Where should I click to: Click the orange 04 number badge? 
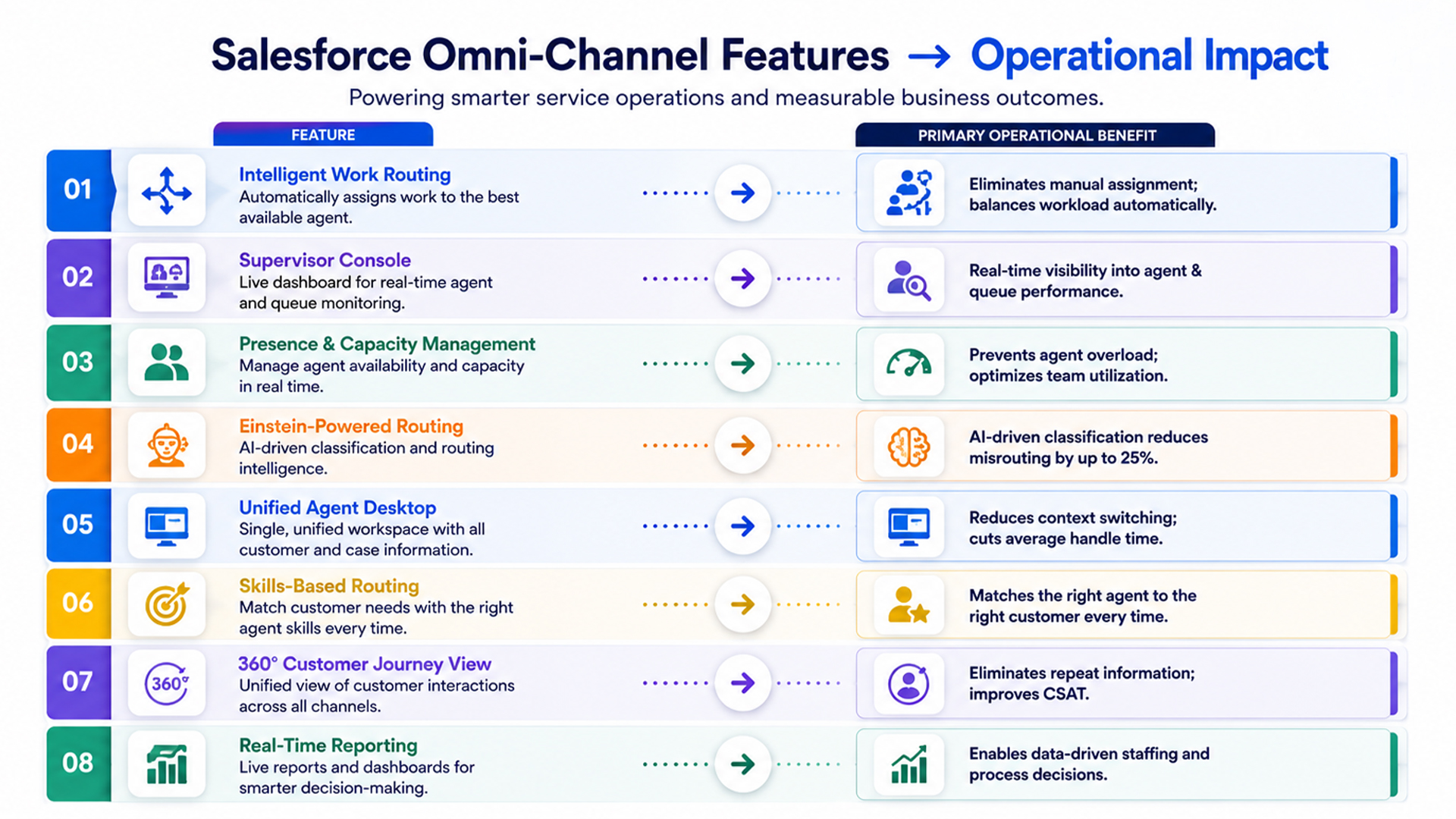(79, 444)
